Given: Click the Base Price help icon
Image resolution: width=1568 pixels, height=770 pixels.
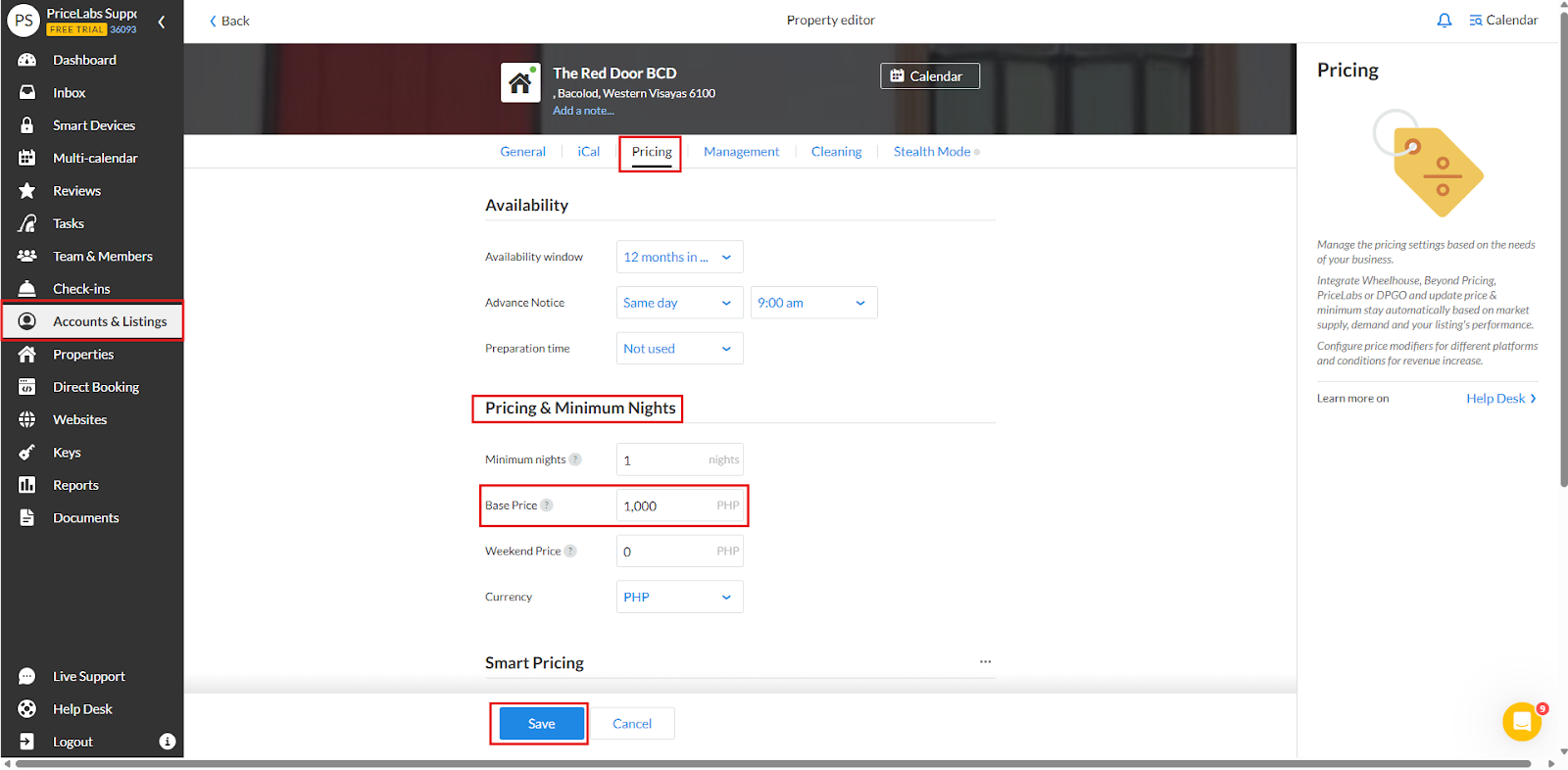Looking at the screenshot, I should 547,505.
